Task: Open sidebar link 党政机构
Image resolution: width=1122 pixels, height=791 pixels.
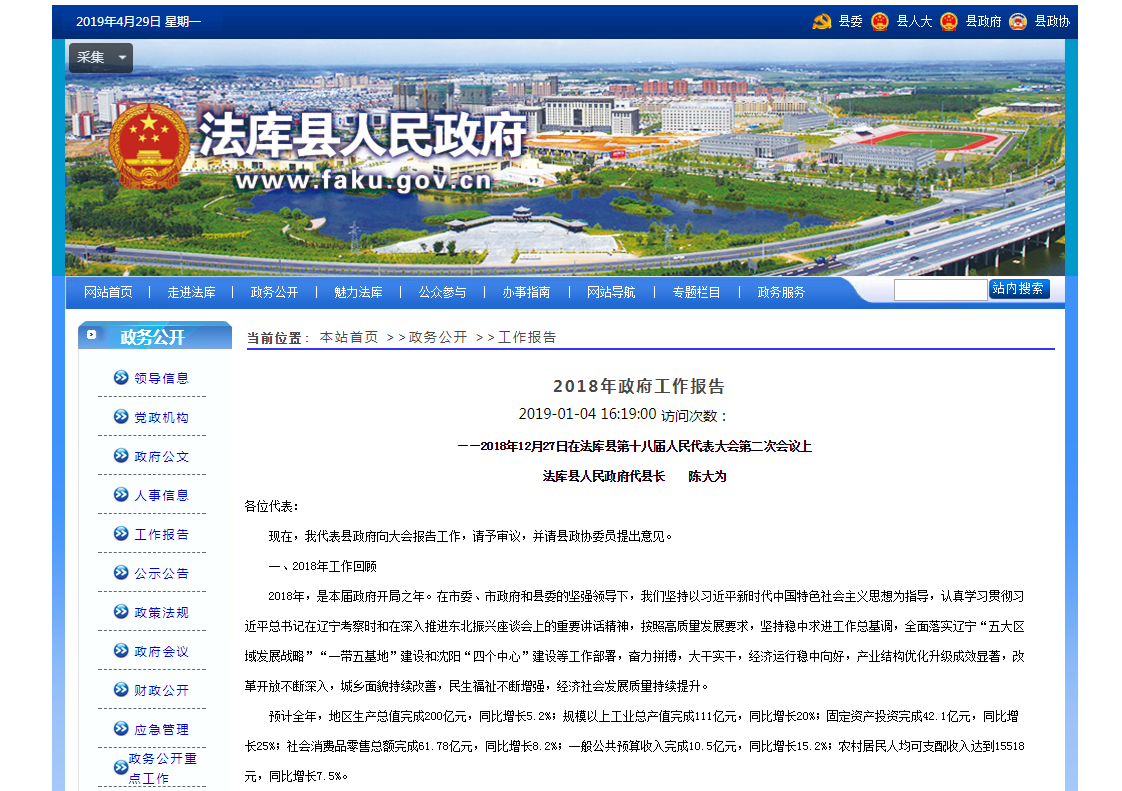Action: tap(162, 417)
